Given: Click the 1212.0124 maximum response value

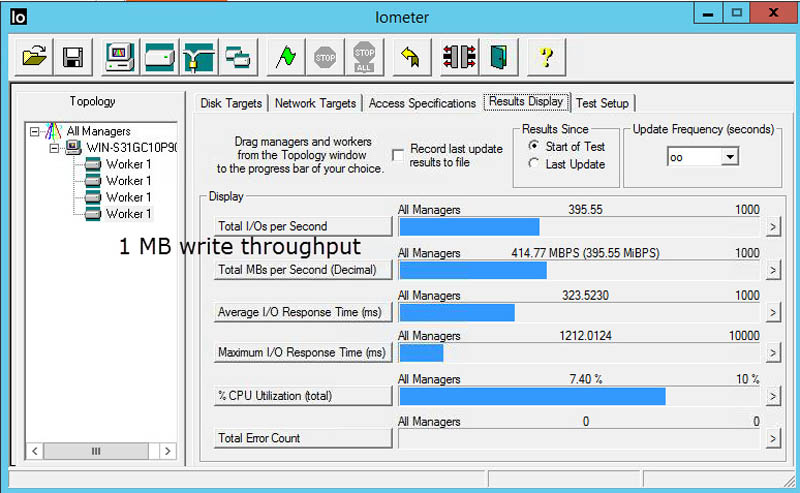Looking at the screenshot, I should pyautogui.click(x=585, y=336).
